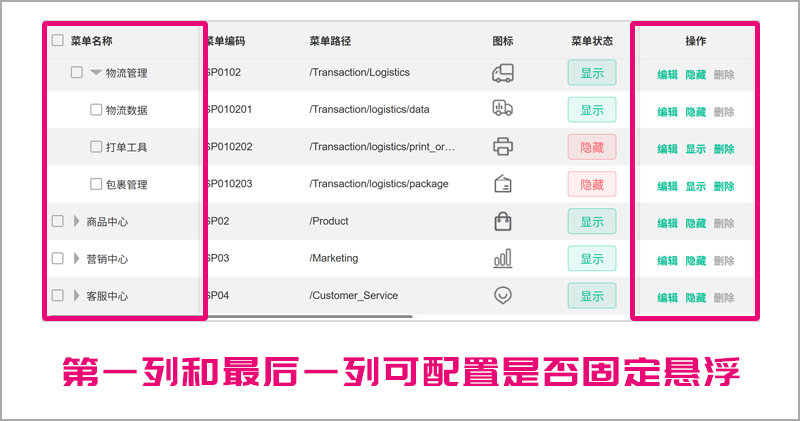Select the 打单工具 tree item name
The image size is (800, 421).
127,147
